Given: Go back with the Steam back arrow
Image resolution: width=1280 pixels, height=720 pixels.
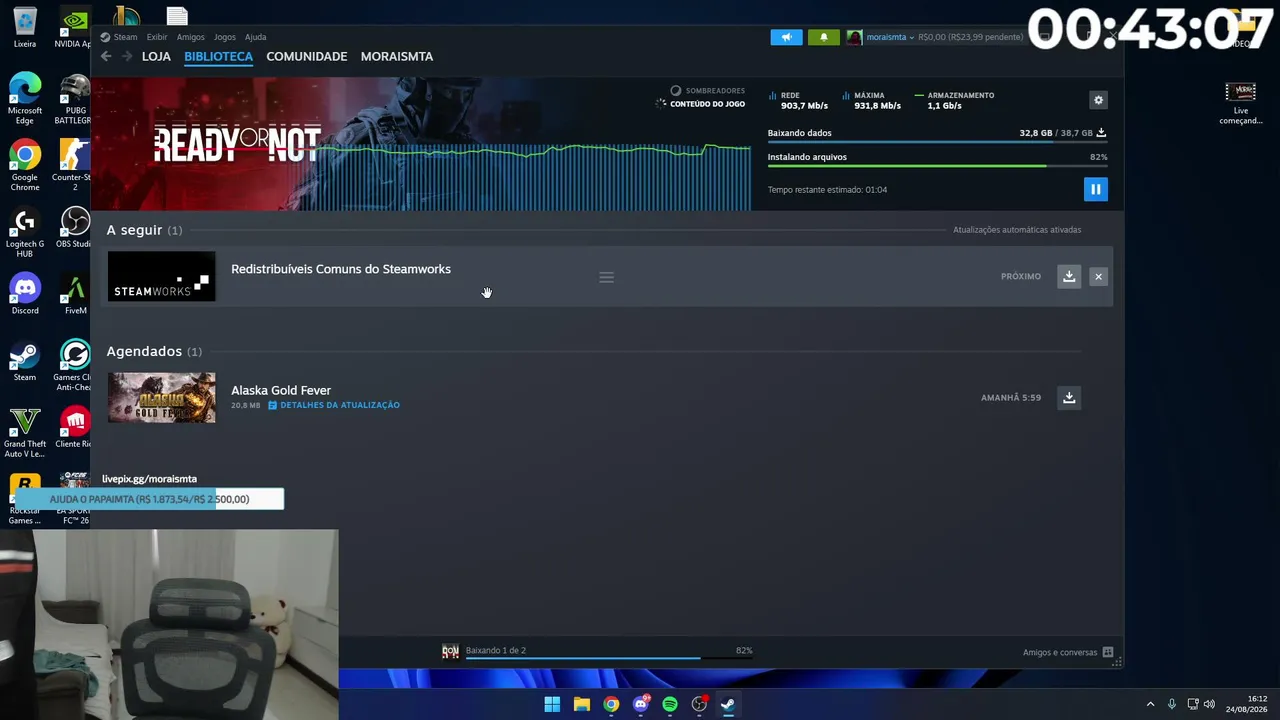Looking at the screenshot, I should pyautogui.click(x=106, y=56).
